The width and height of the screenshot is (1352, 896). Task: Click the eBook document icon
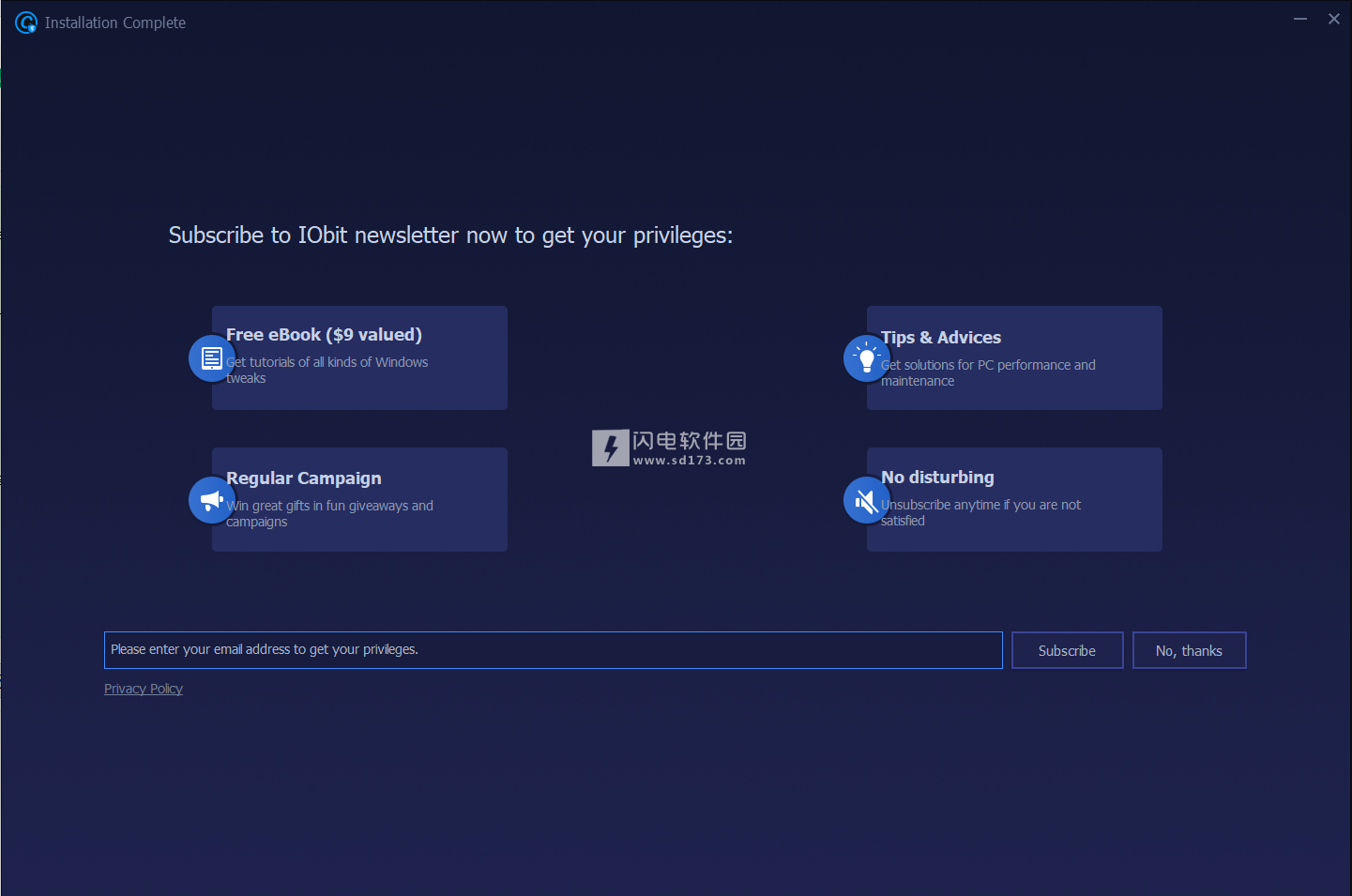(x=212, y=358)
